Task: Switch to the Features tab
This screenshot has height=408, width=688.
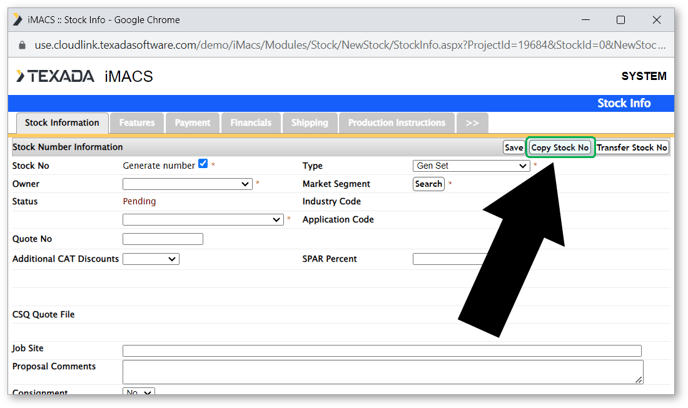Action: point(136,123)
